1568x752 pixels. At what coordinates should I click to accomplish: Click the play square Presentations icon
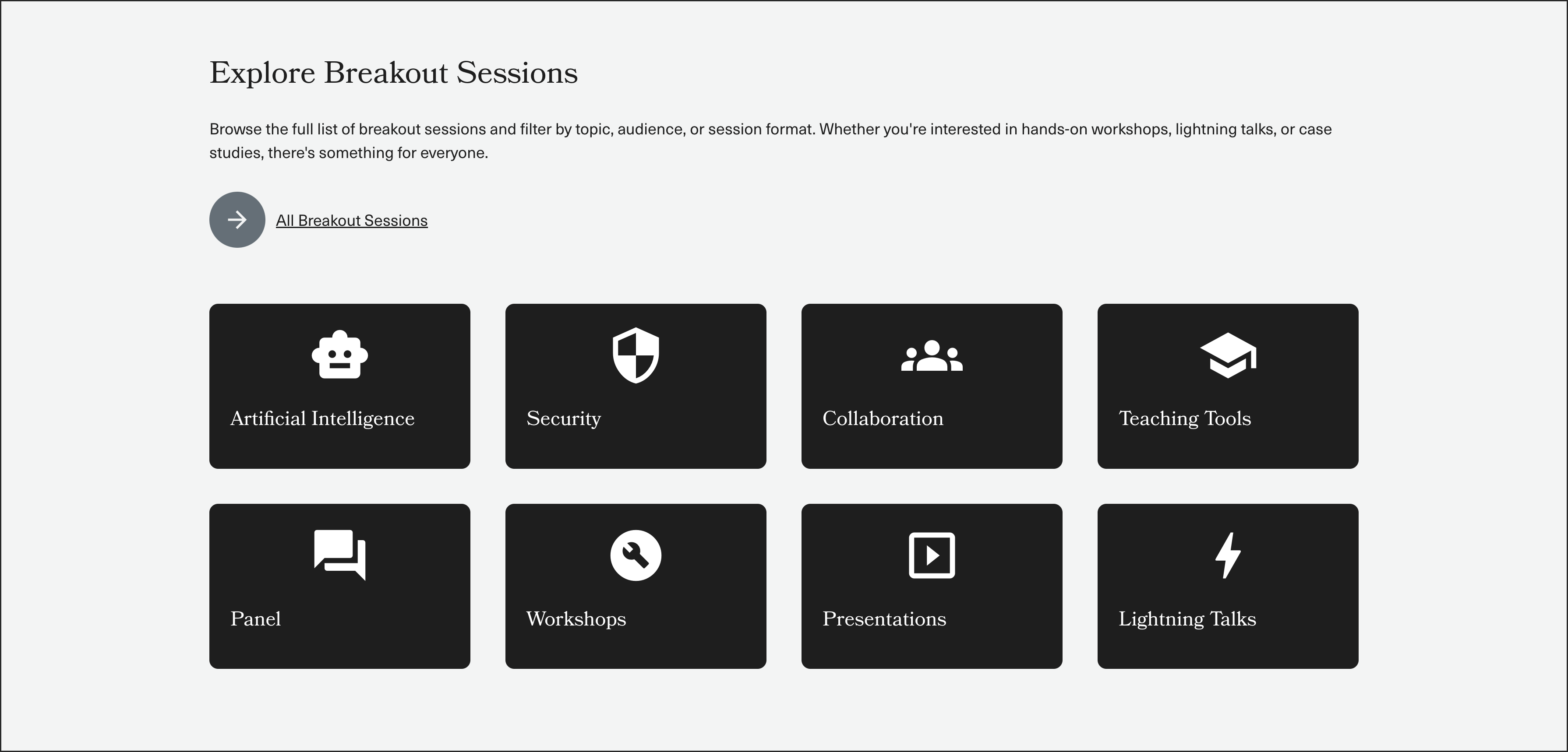point(931,555)
